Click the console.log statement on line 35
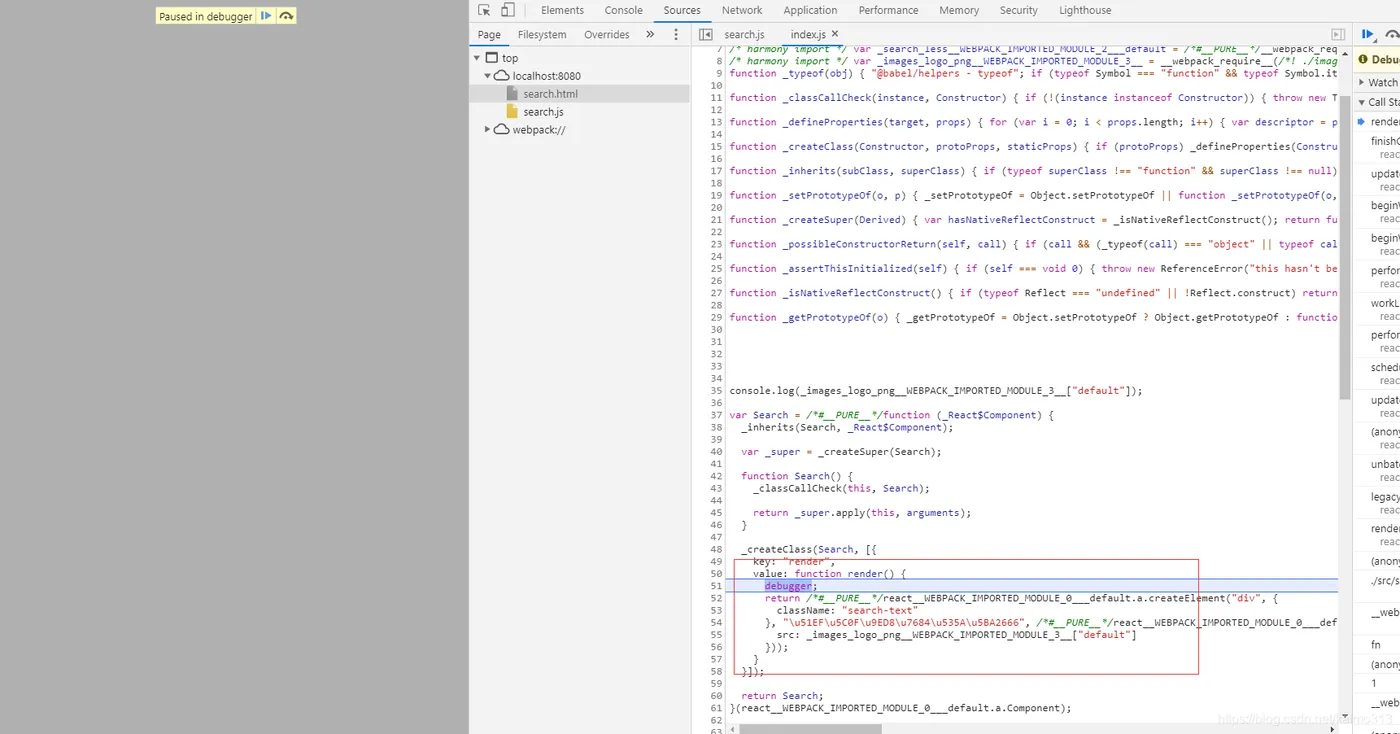This screenshot has height=734, width=1400. tap(936, 391)
